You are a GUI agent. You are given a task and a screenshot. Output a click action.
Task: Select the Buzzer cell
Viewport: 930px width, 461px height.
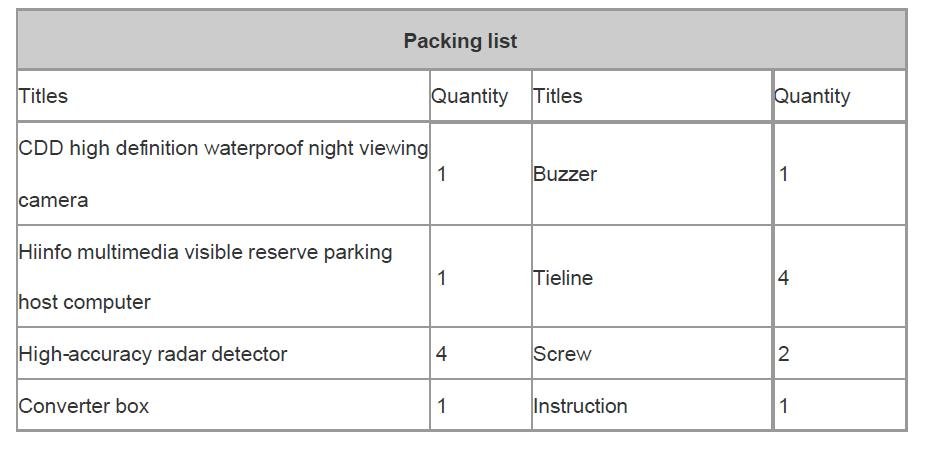pos(565,174)
